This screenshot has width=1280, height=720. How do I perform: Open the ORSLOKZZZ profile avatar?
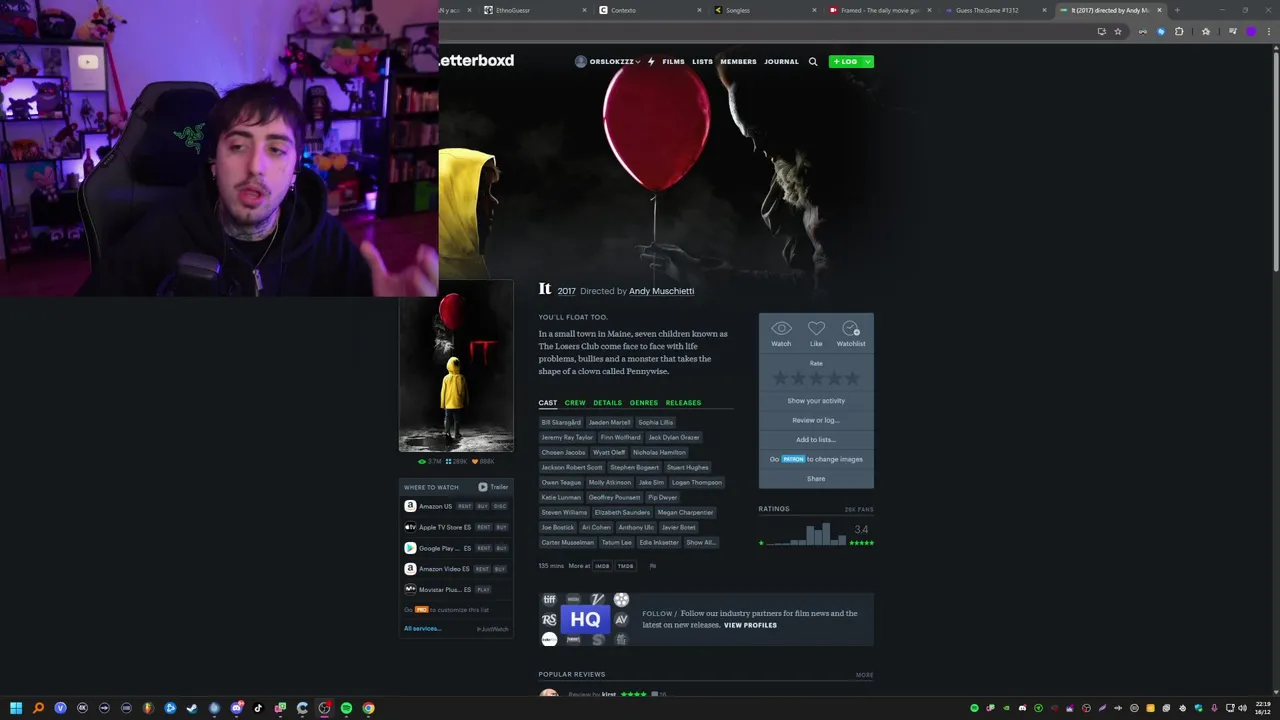(581, 62)
